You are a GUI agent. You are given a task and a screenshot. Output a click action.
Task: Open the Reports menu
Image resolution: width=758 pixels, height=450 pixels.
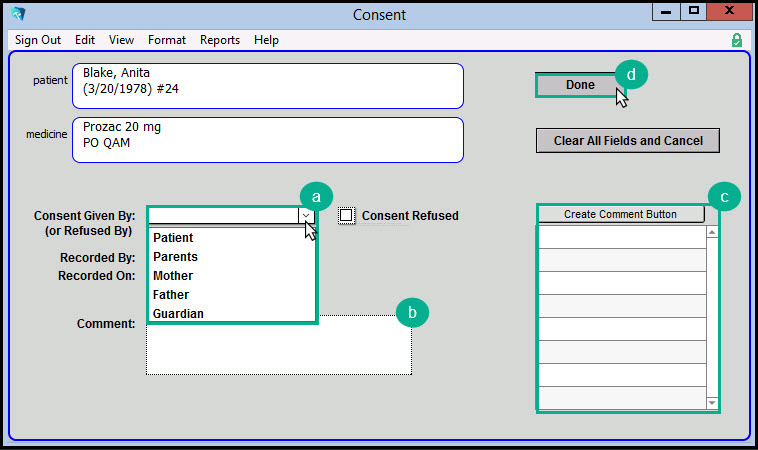tap(220, 40)
